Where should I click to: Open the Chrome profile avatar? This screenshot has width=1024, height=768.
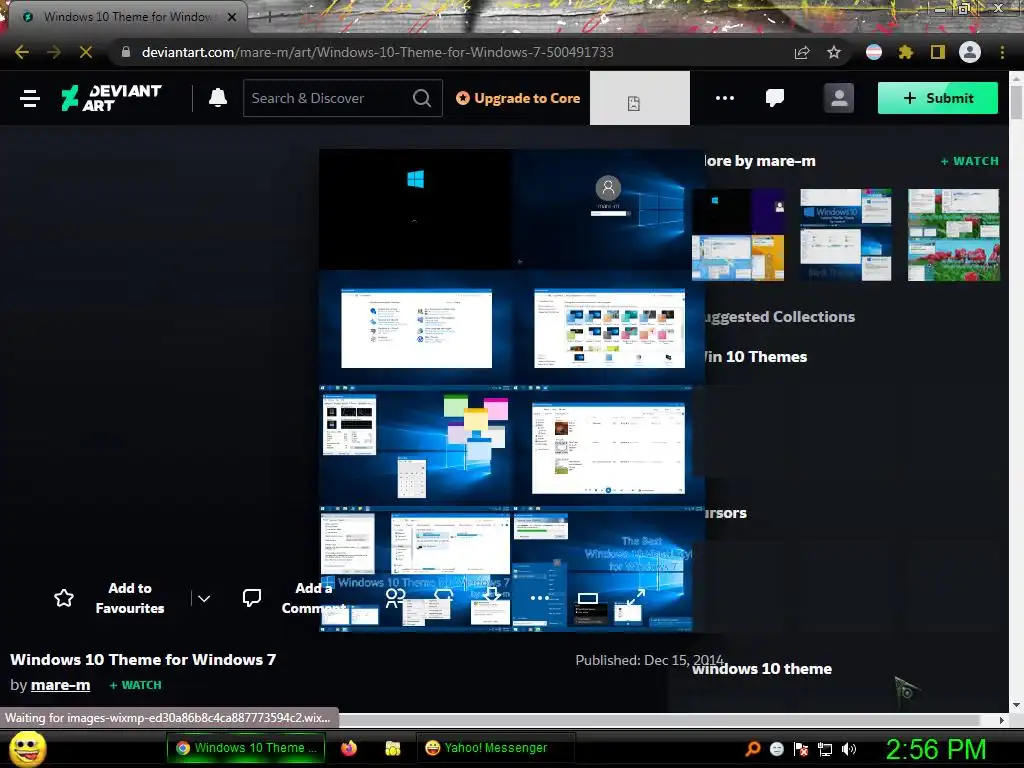point(970,52)
